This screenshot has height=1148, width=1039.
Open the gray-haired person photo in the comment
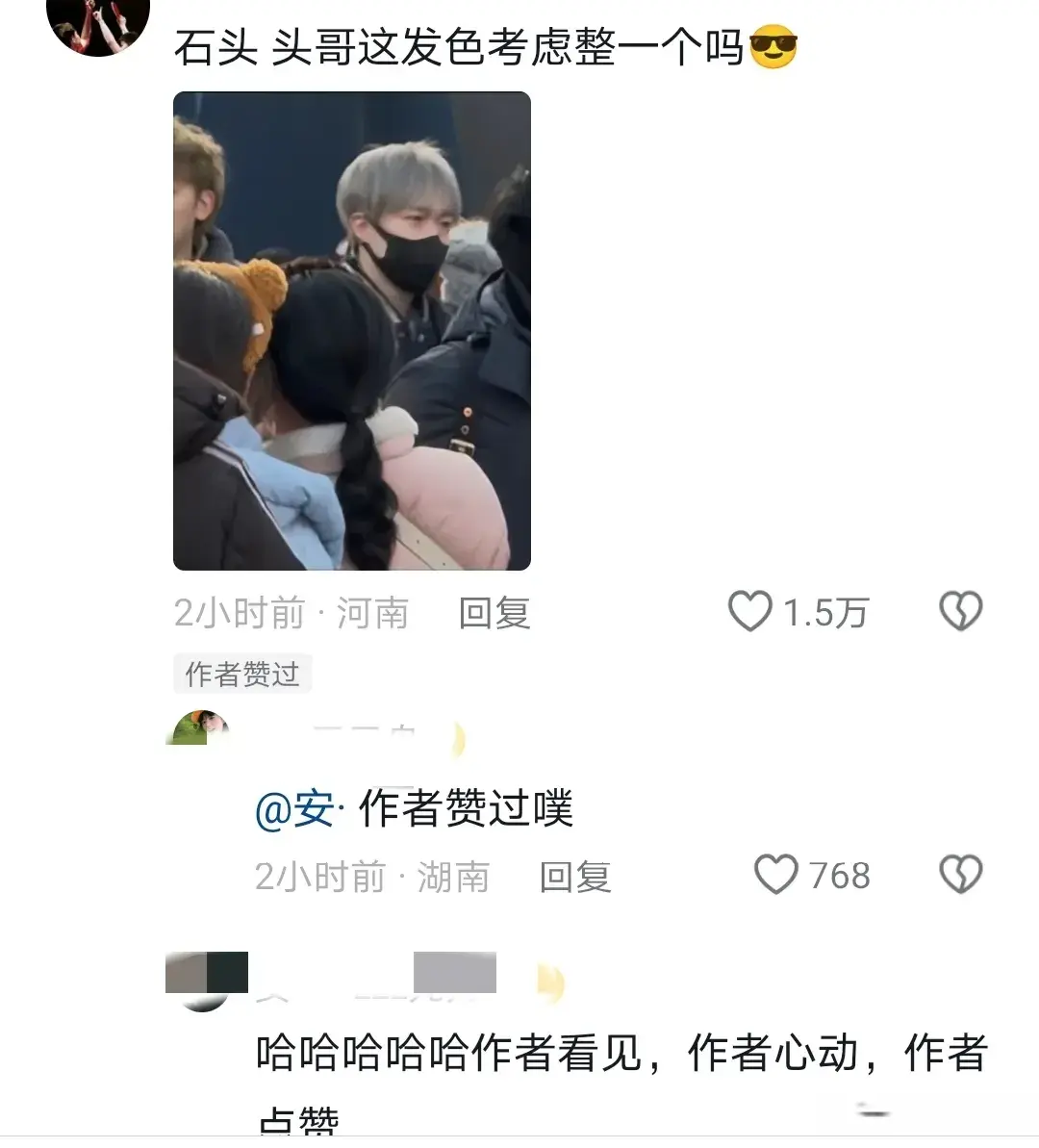[351, 331]
